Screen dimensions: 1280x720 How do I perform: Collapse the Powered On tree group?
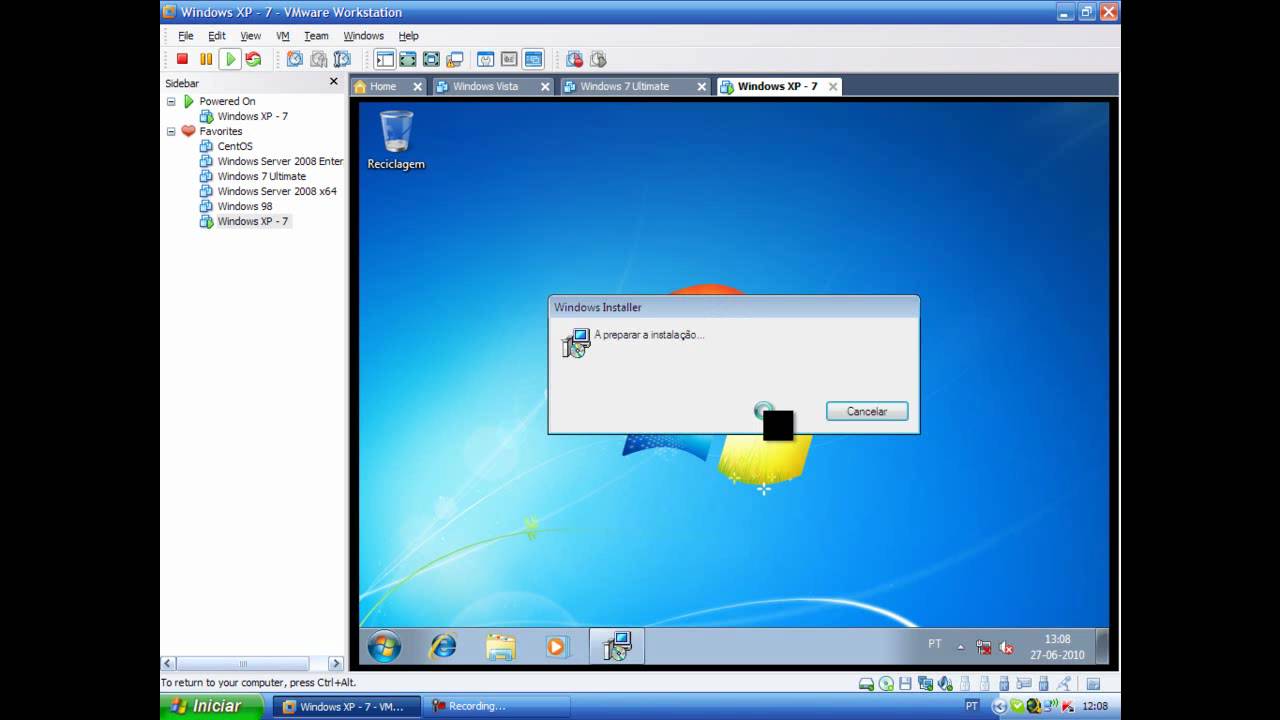(x=171, y=101)
